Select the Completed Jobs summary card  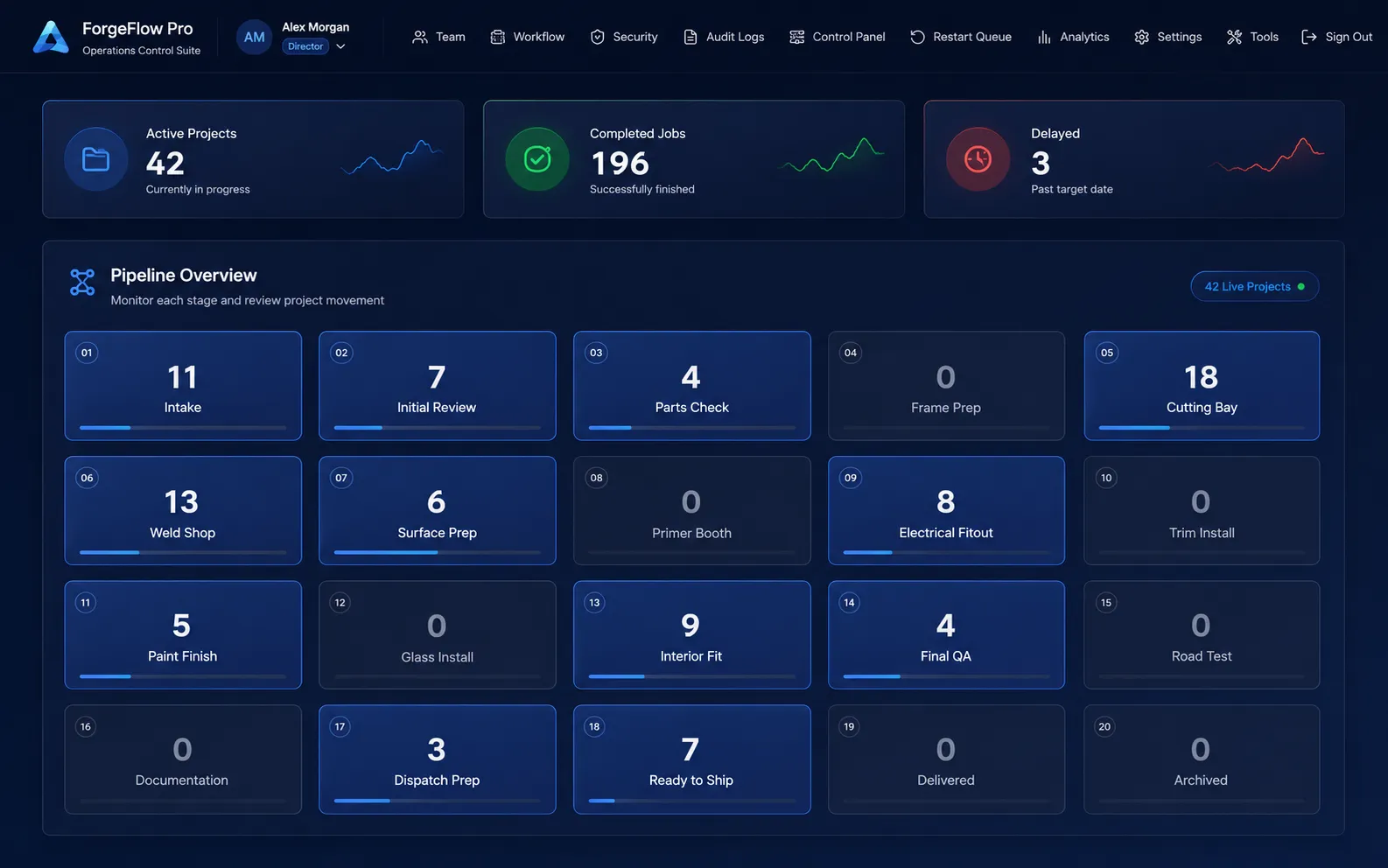694,159
